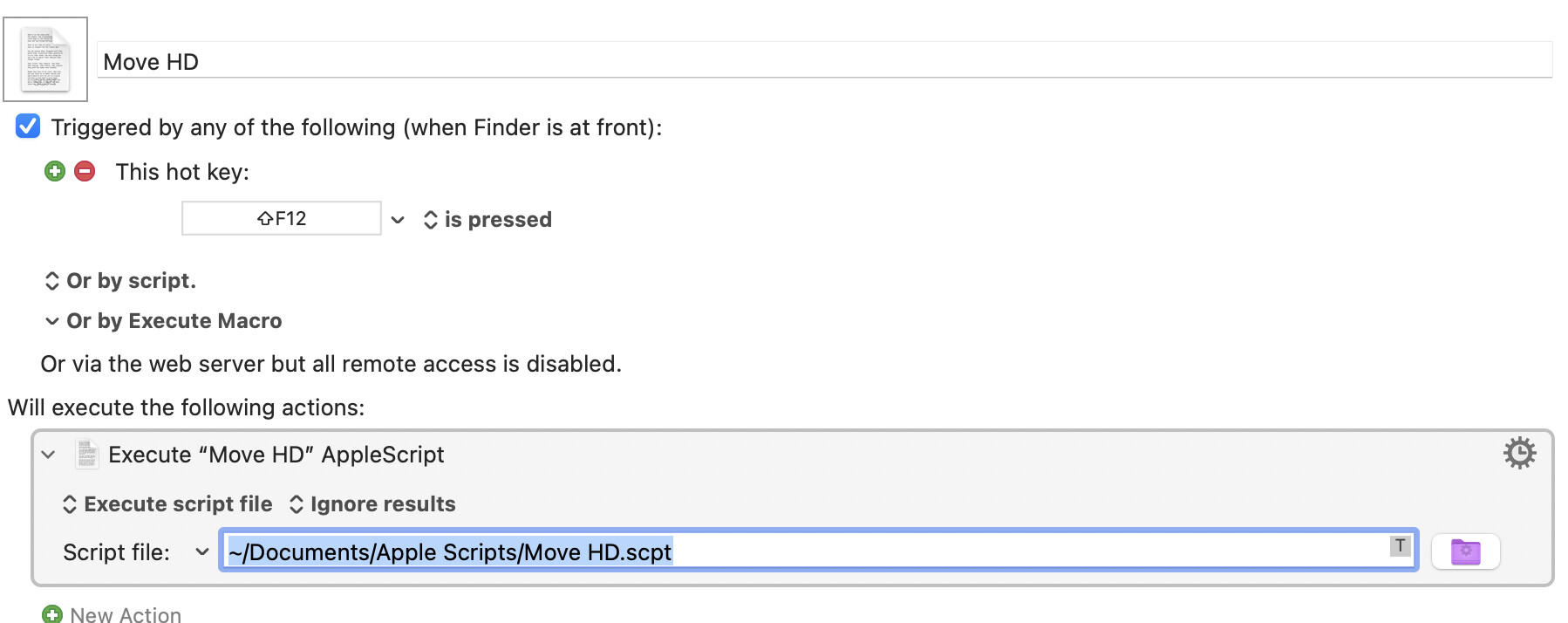Viewport: 1568px width, 623px height.
Task: Add a new trigger with green plus
Action: coord(55,171)
